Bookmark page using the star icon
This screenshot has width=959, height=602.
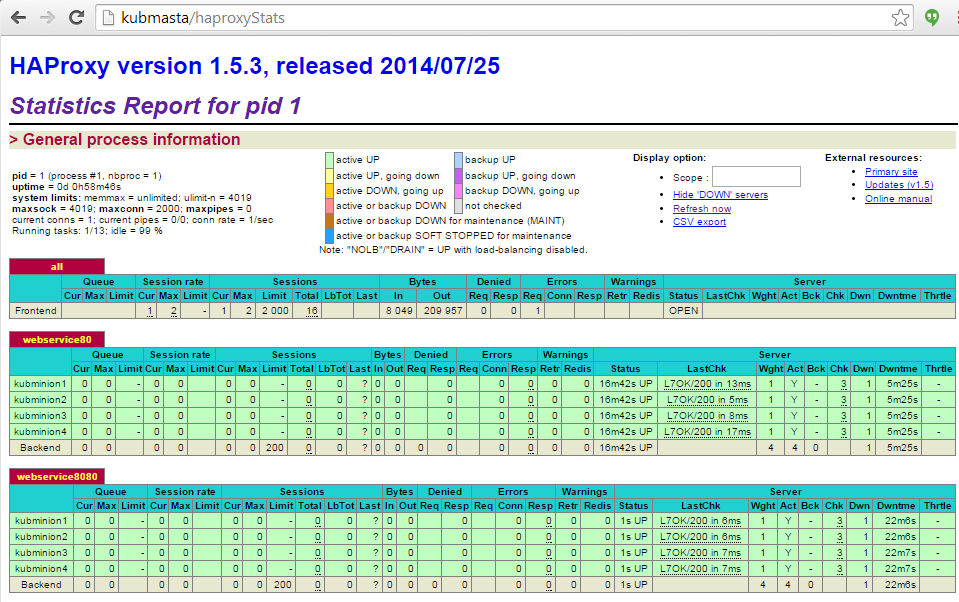point(900,18)
